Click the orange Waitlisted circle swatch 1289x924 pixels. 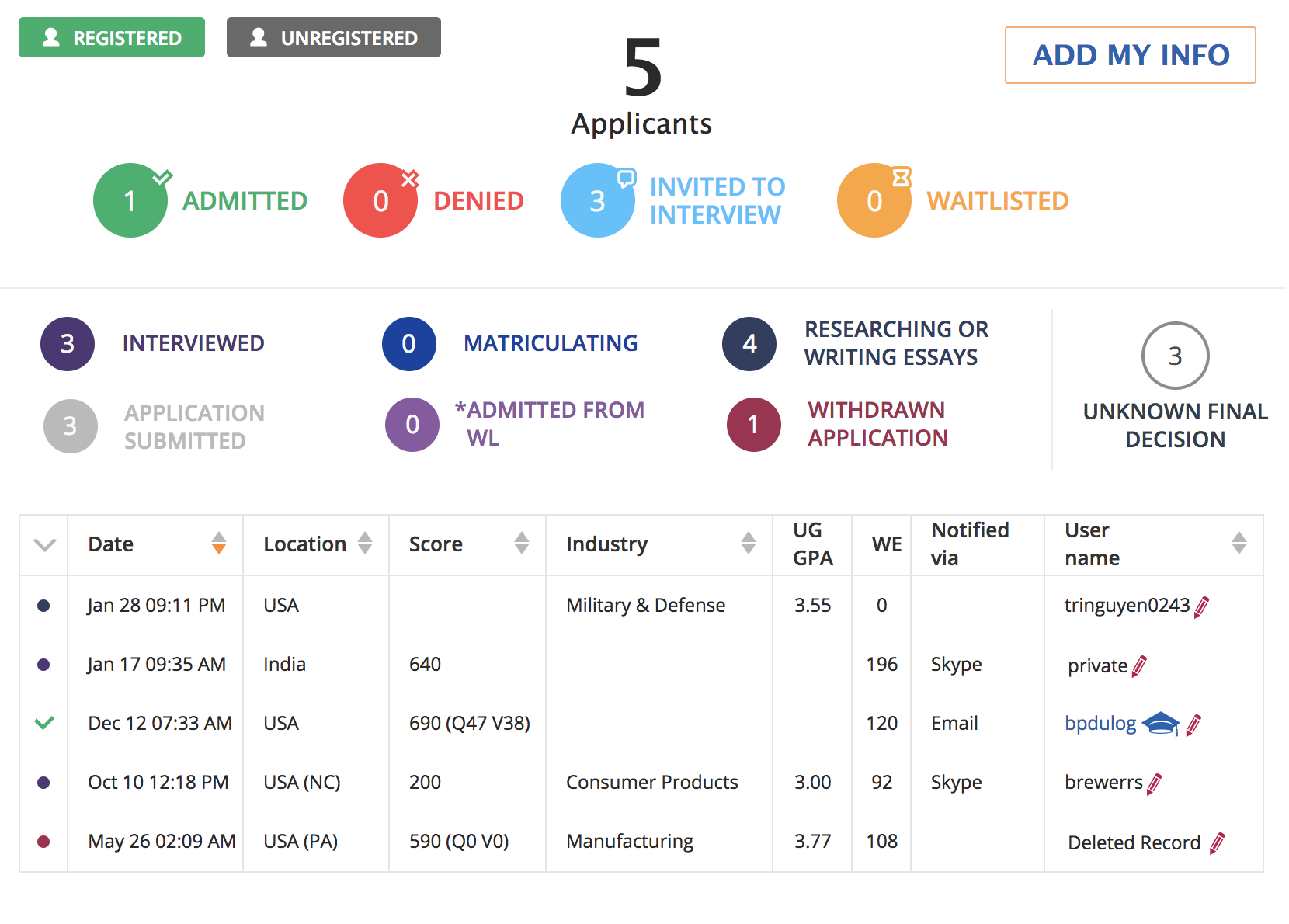tap(874, 201)
